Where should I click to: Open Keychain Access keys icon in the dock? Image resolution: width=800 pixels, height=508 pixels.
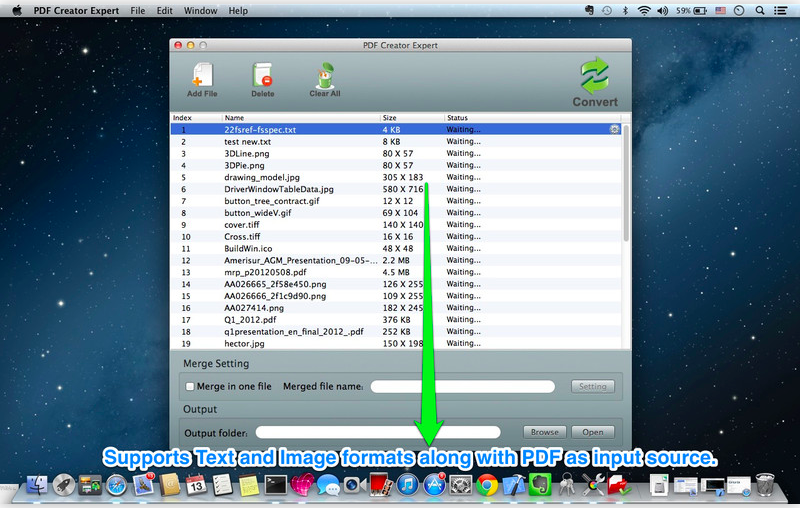(x=566, y=485)
